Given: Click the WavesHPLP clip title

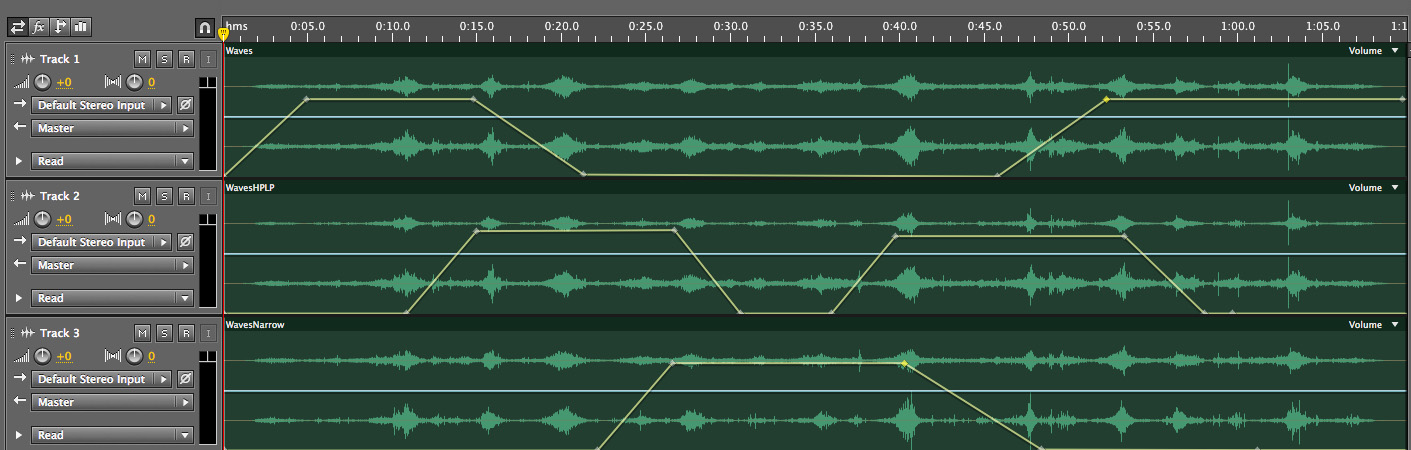Looking at the screenshot, I should click(251, 188).
